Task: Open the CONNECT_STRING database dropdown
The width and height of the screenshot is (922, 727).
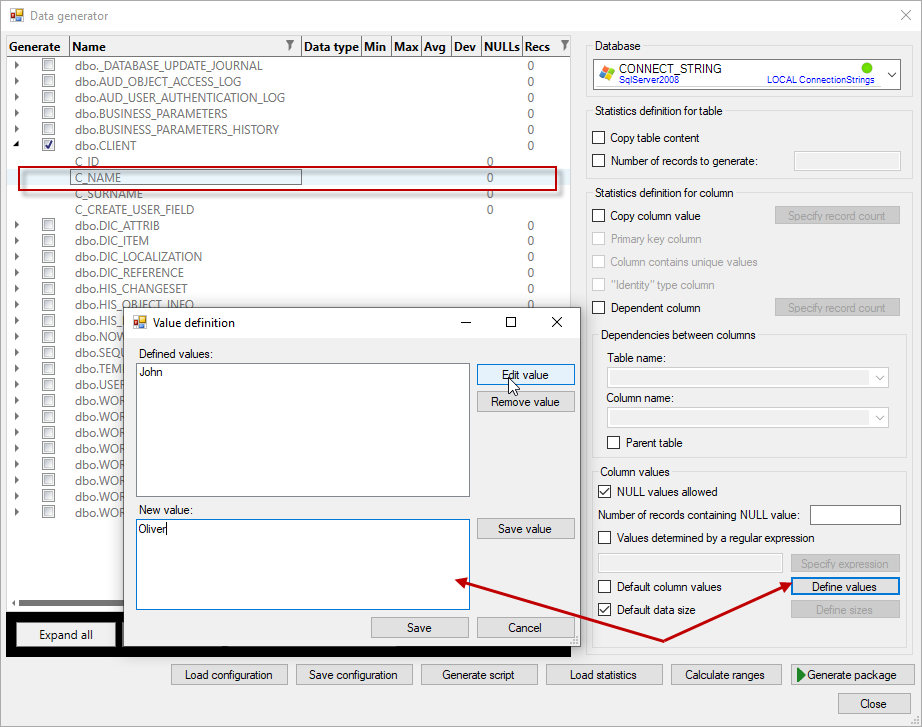Action: (x=891, y=75)
